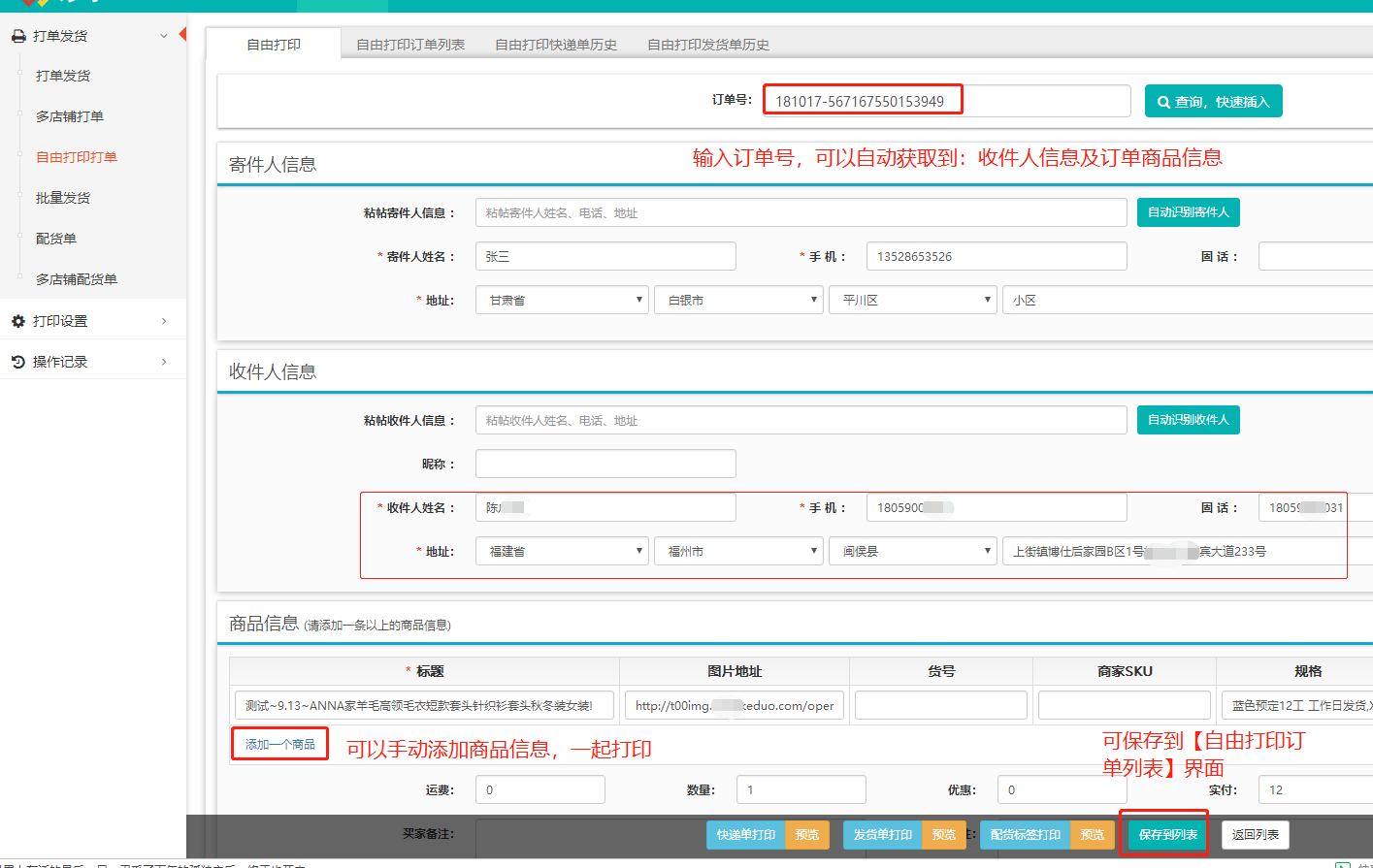
Task: Click sender 手机 field 13528653526
Action: (997, 256)
